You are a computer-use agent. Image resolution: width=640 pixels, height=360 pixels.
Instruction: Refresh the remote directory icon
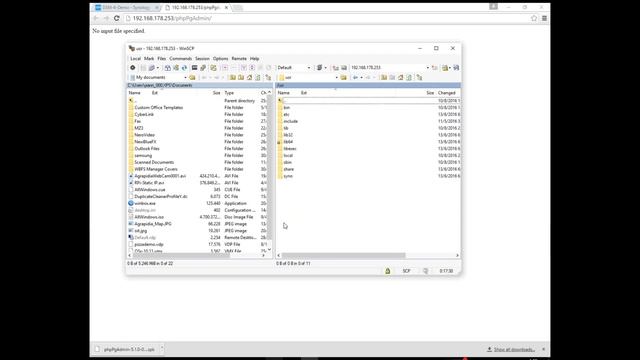pos(409,78)
